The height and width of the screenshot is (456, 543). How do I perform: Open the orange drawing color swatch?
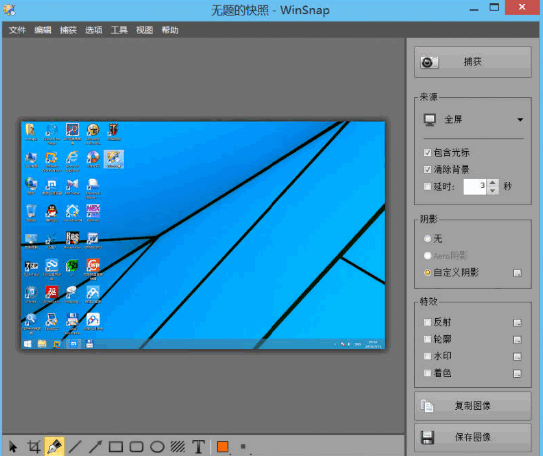pyautogui.click(x=222, y=446)
